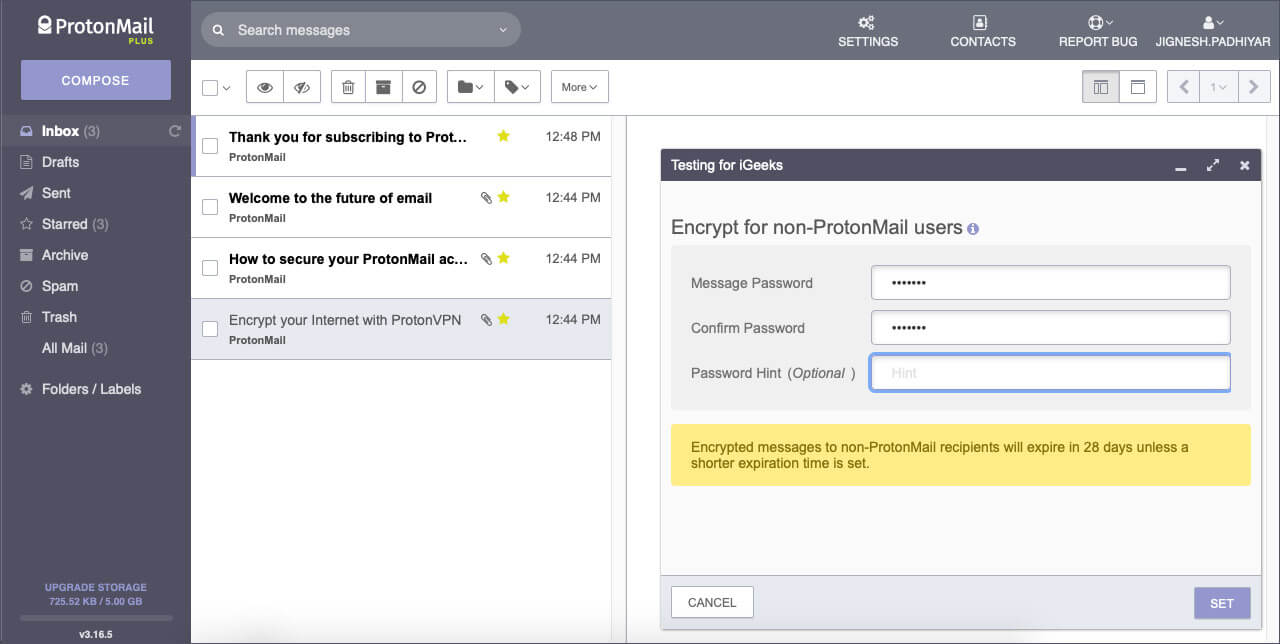Open JIGNESH.PADHIYAR user account menu

pos(1213,31)
